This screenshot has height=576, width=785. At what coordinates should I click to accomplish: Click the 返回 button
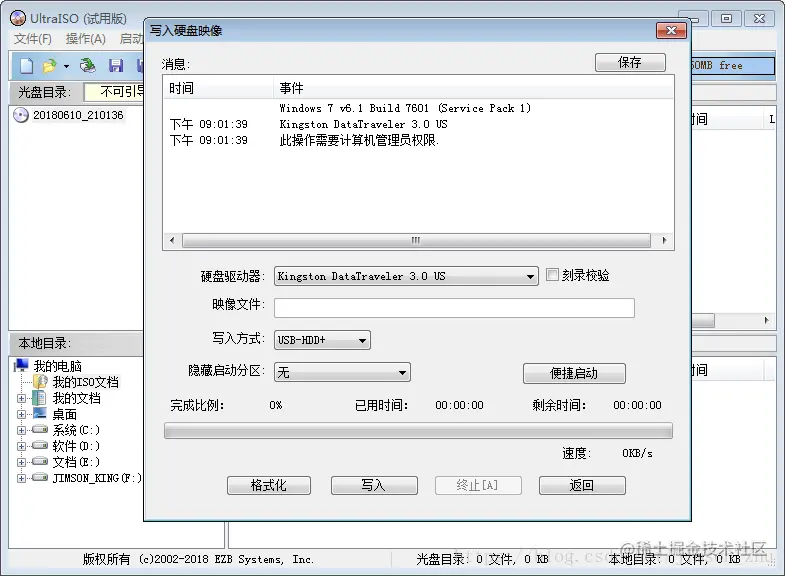click(582, 485)
